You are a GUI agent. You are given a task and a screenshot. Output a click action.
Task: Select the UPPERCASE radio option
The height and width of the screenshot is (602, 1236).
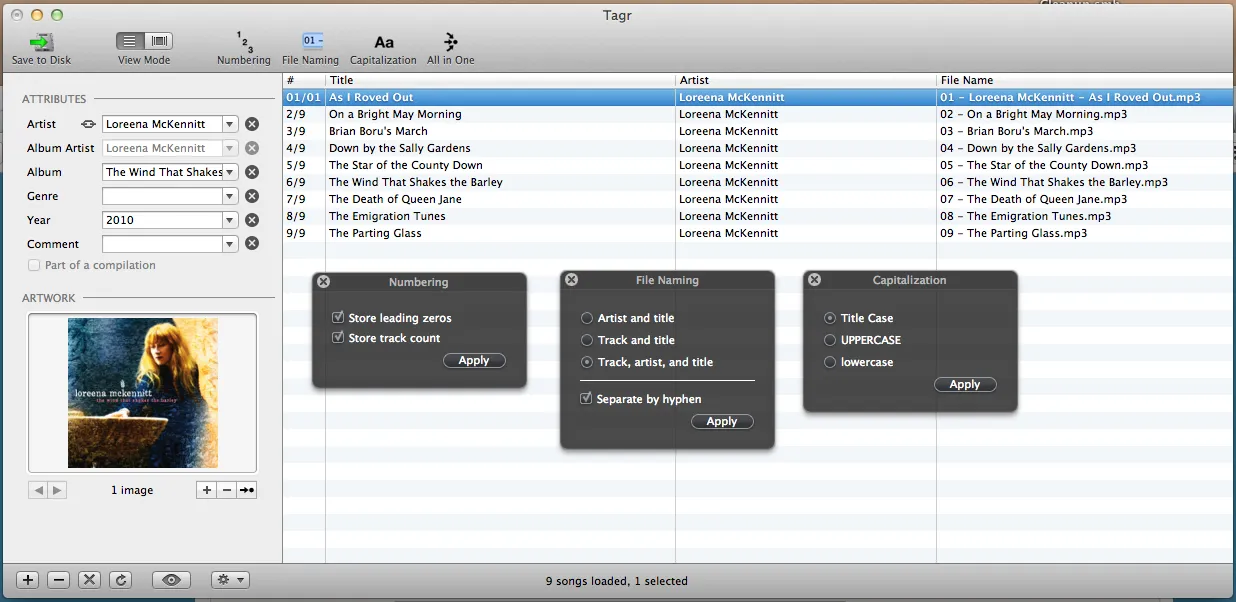(830, 340)
